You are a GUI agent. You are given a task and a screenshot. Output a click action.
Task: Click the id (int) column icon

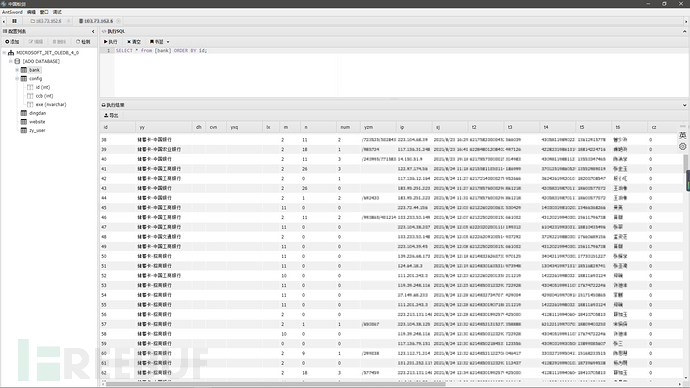30,87
